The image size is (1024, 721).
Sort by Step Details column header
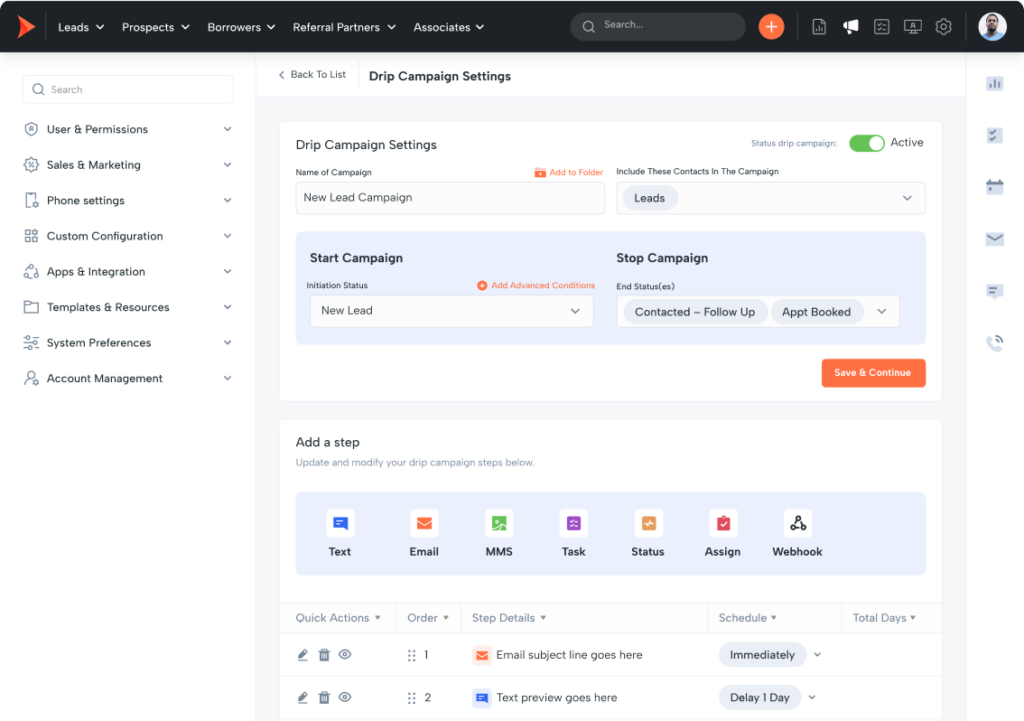(509, 618)
